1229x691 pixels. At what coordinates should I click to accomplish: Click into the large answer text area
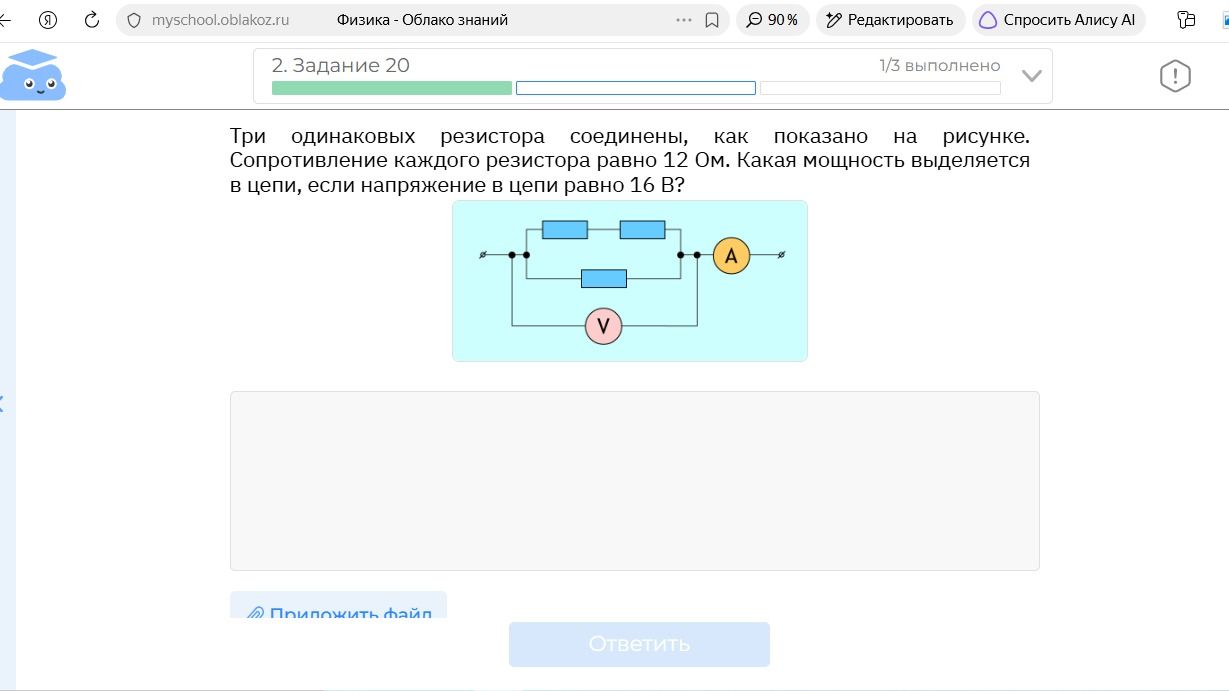point(635,481)
